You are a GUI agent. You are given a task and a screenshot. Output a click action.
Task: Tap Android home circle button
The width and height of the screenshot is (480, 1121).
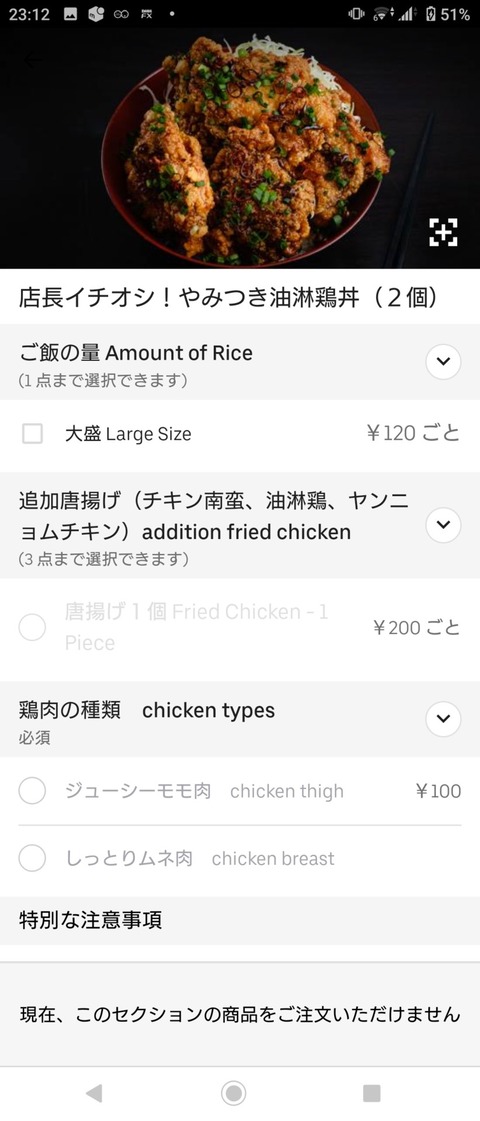[x=233, y=1093]
